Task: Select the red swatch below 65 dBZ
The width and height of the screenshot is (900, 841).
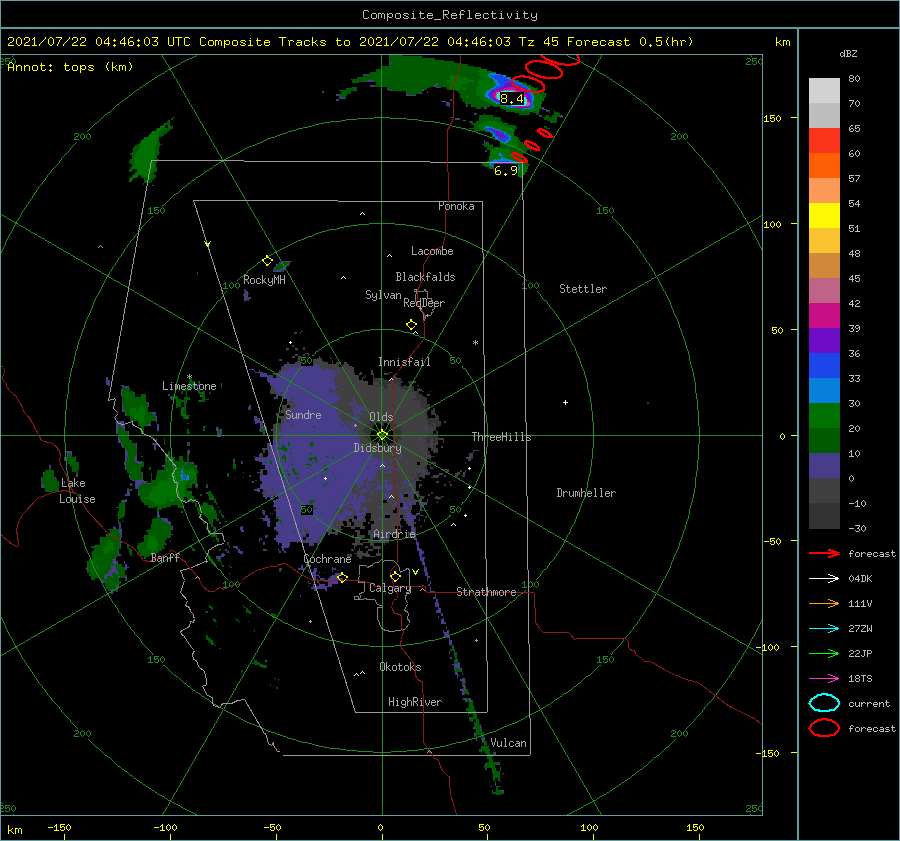Action: pyautogui.click(x=824, y=141)
